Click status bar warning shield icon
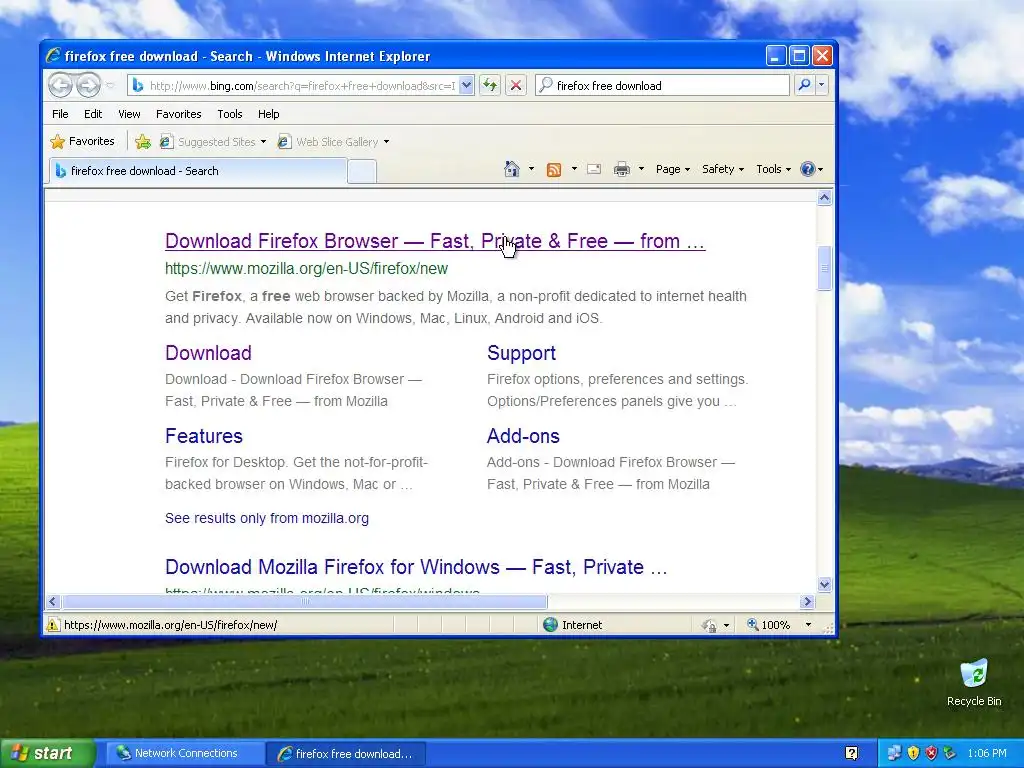The image size is (1024, 768). 53,624
